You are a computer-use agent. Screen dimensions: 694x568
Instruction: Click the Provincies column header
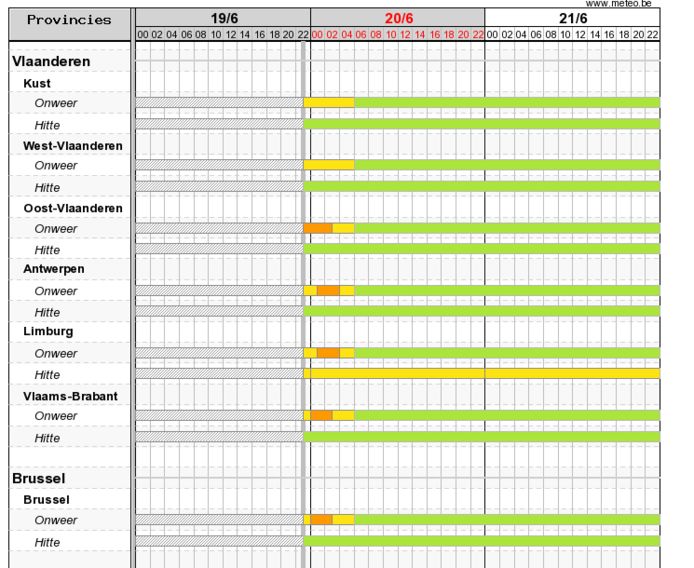tap(68, 20)
